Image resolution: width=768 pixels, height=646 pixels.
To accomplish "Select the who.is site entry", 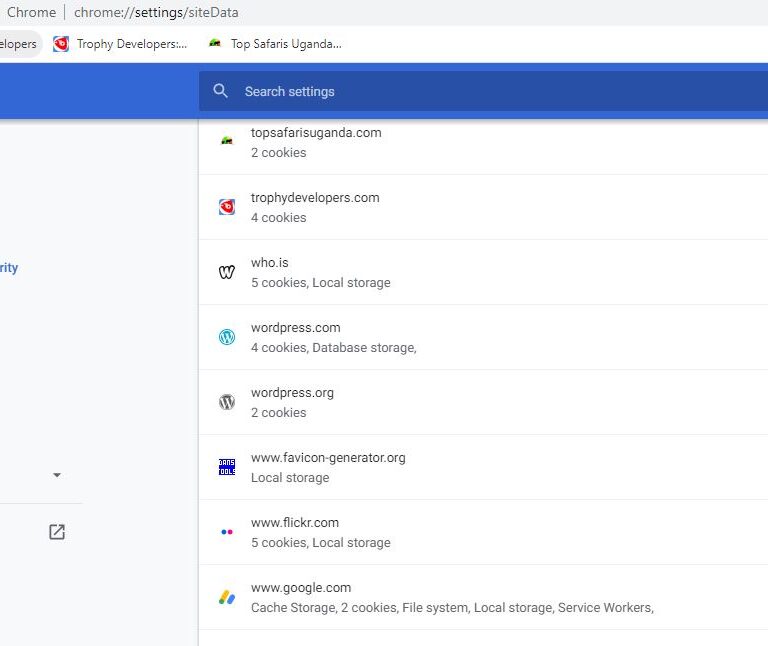I will tap(483, 272).
